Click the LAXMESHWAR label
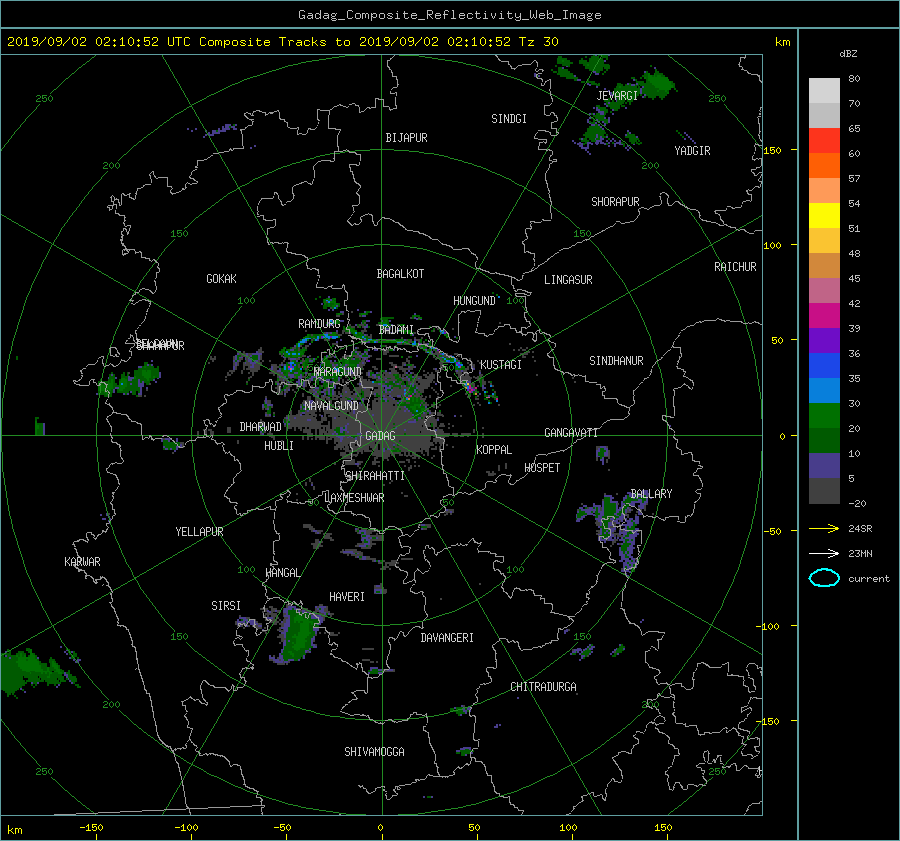Screen dimensions: 900x841 point(354,498)
